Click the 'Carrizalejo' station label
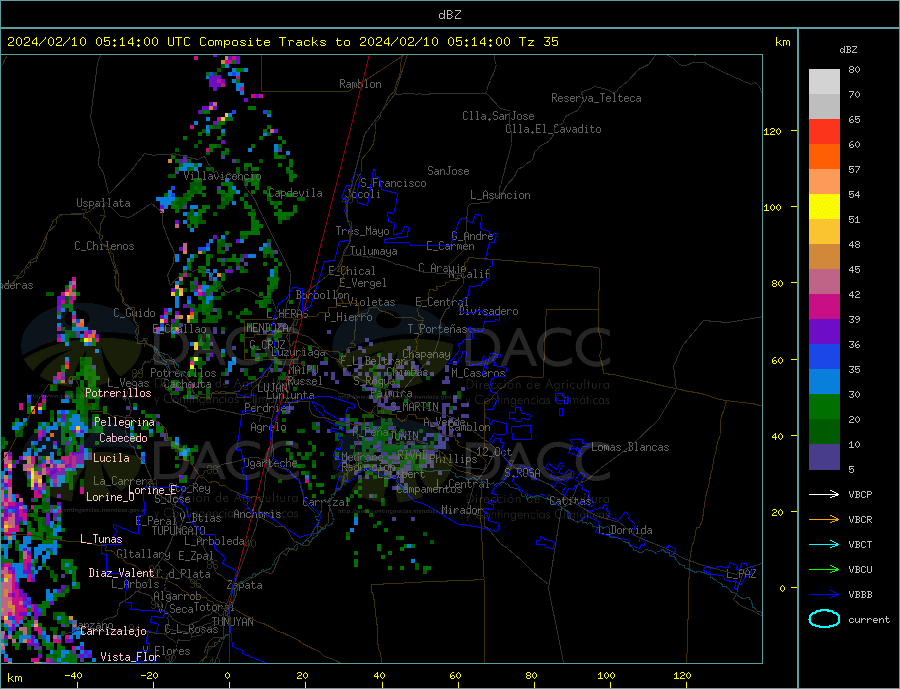The height and width of the screenshot is (689, 900). click(x=113, y=632)
